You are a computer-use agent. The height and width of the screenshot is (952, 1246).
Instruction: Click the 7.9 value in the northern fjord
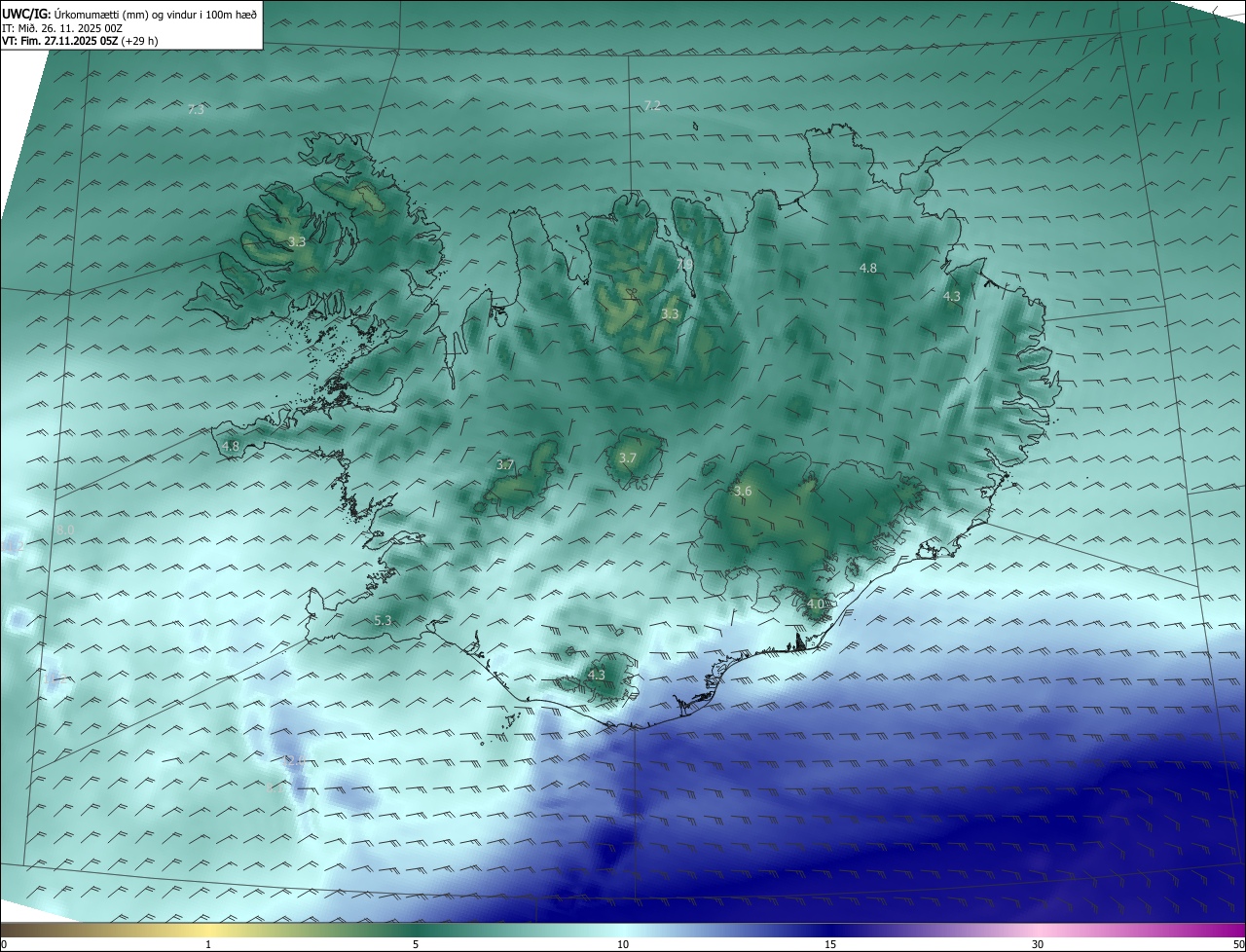click(x=684, y=264)
